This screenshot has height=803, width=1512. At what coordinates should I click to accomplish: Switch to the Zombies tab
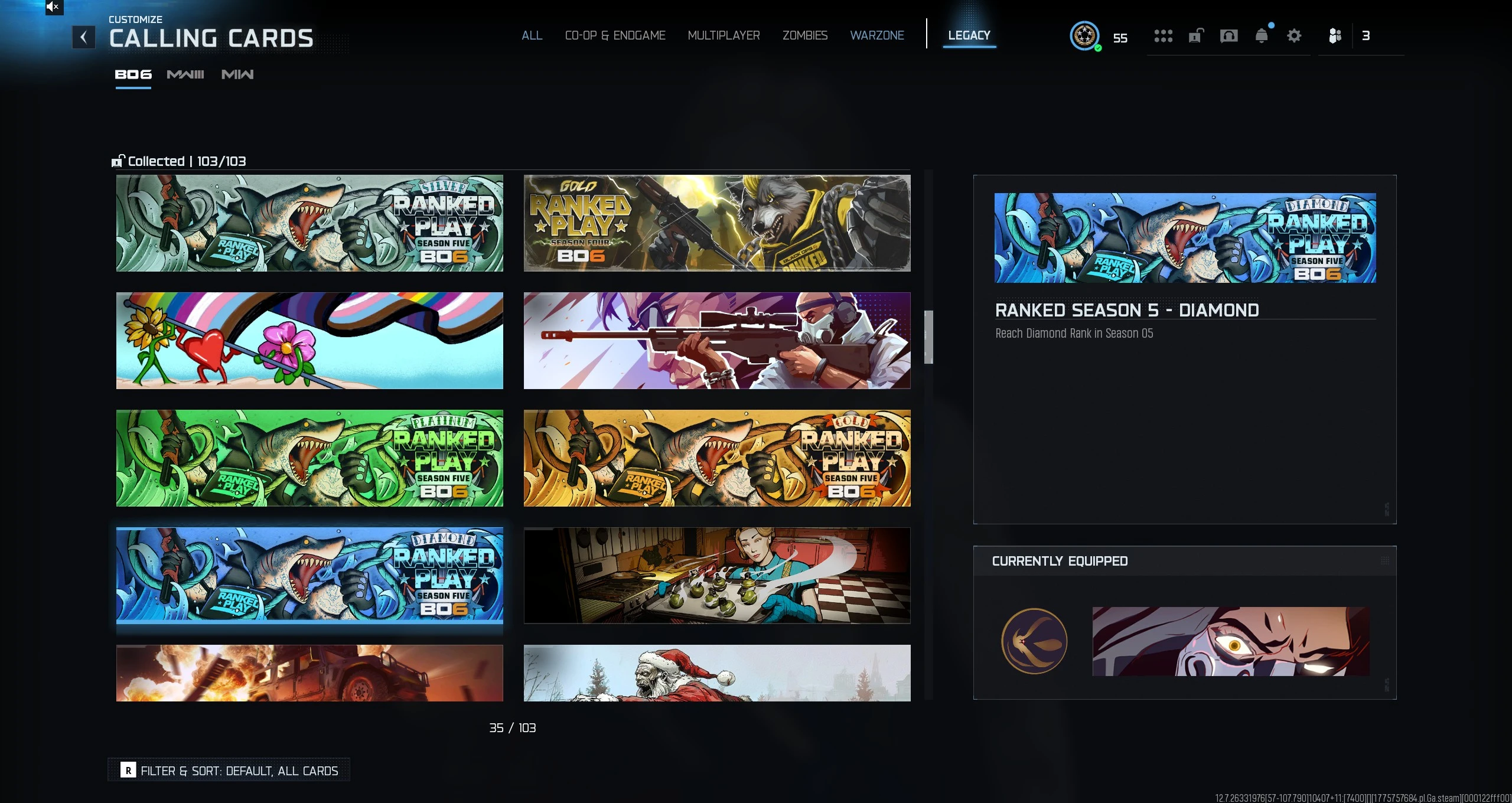click(x=804, y=35)
